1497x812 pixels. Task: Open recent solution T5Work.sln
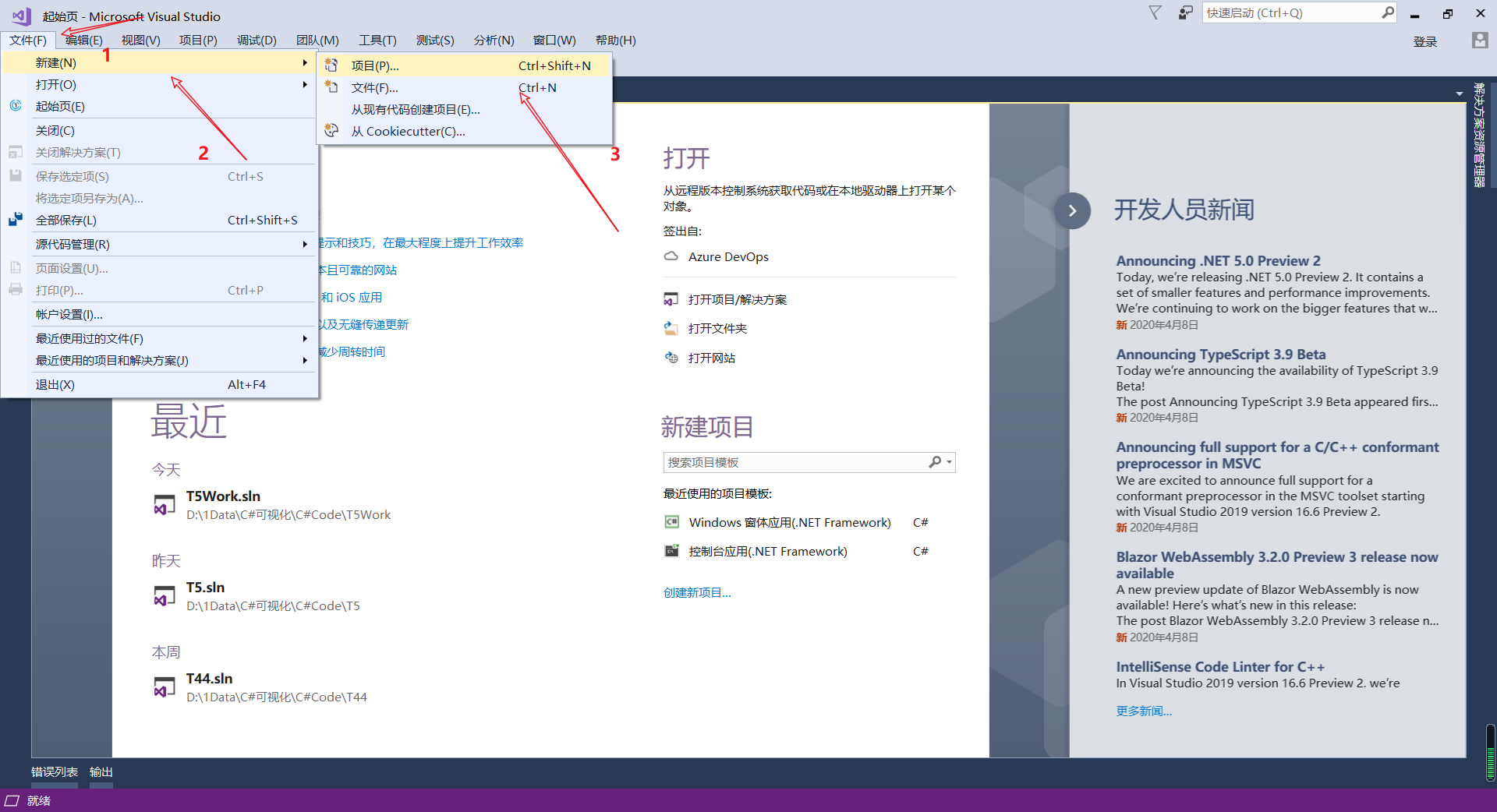click(x=223, y=496)
